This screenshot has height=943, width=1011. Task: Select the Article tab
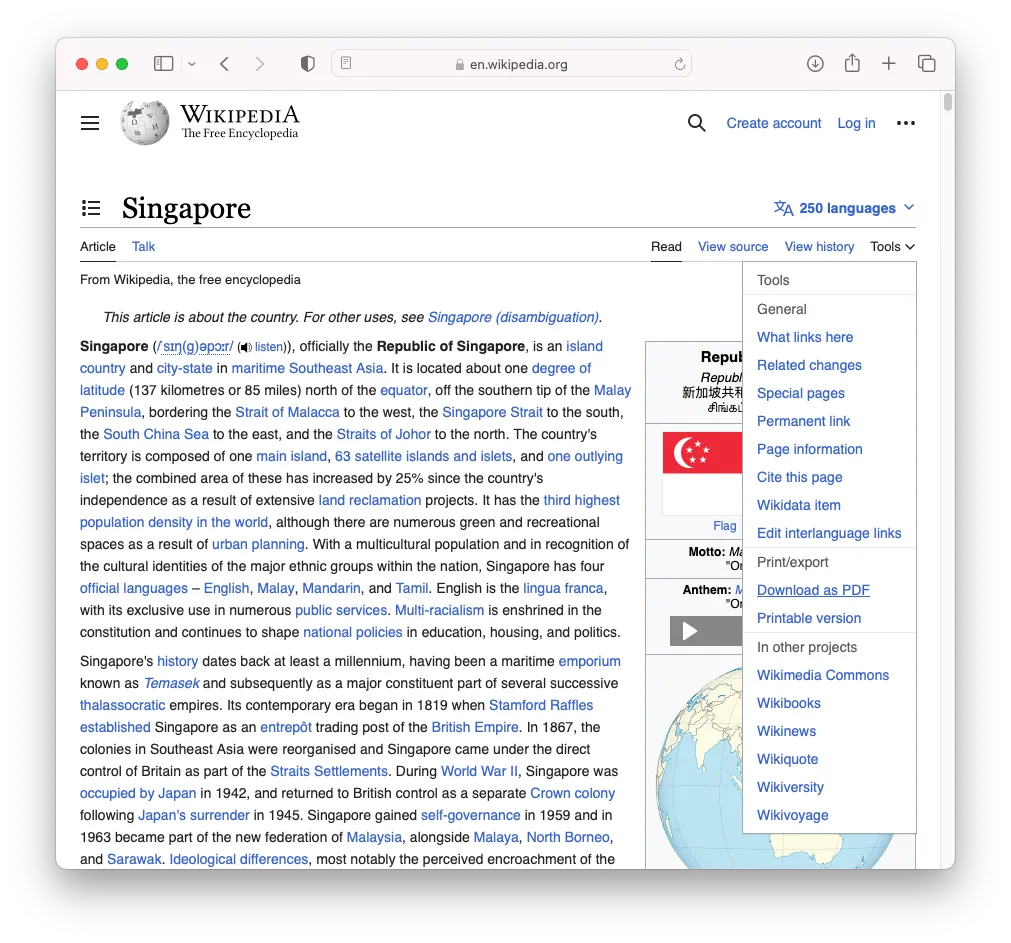[x=97, y=246]
